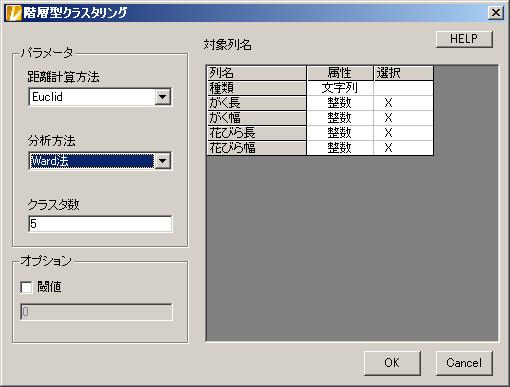The width and height of the screenshot is (510, 387).
Task: Click the 文字列 attribute cell
Action: (x=340, y=88)
